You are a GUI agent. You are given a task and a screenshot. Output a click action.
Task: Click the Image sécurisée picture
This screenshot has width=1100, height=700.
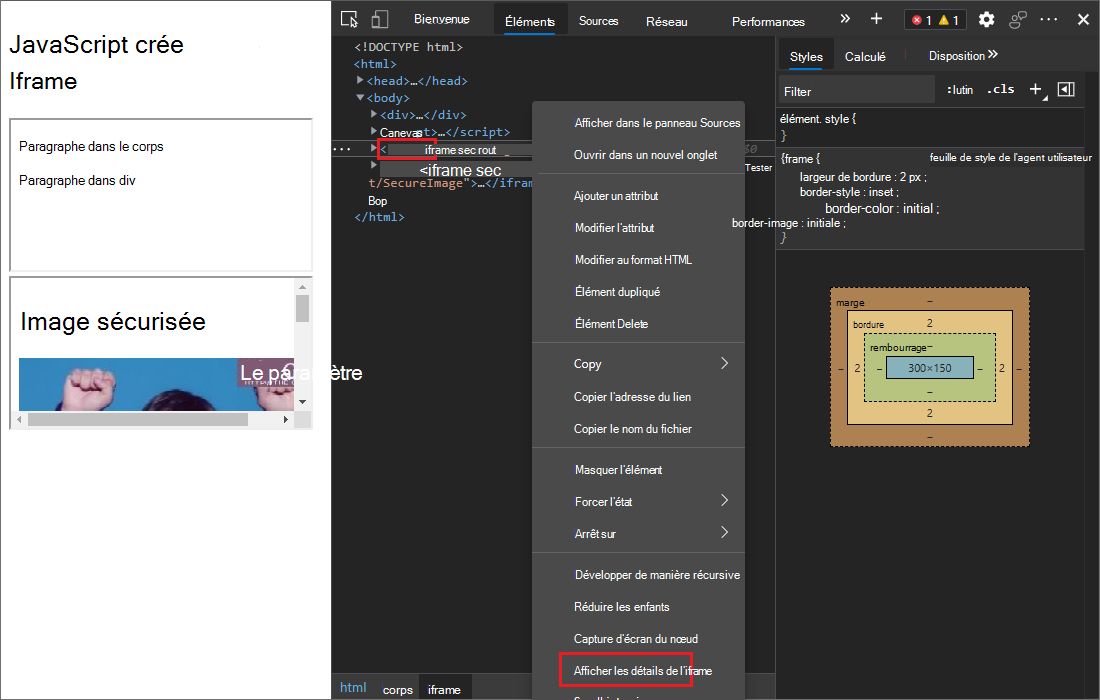click(156, 384)
